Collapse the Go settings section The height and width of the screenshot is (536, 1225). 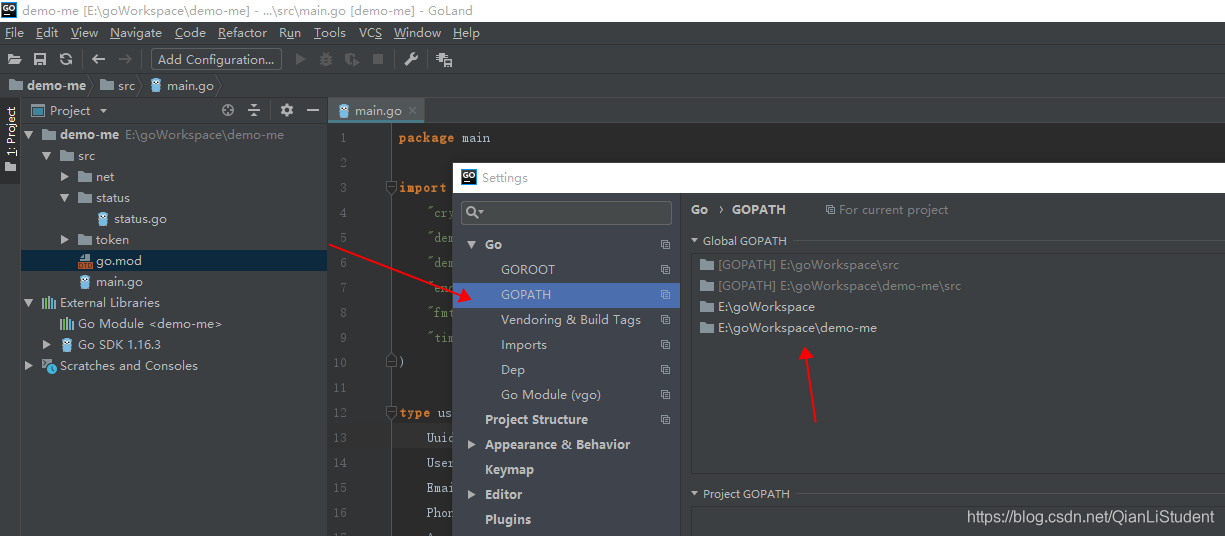(471, 245)
